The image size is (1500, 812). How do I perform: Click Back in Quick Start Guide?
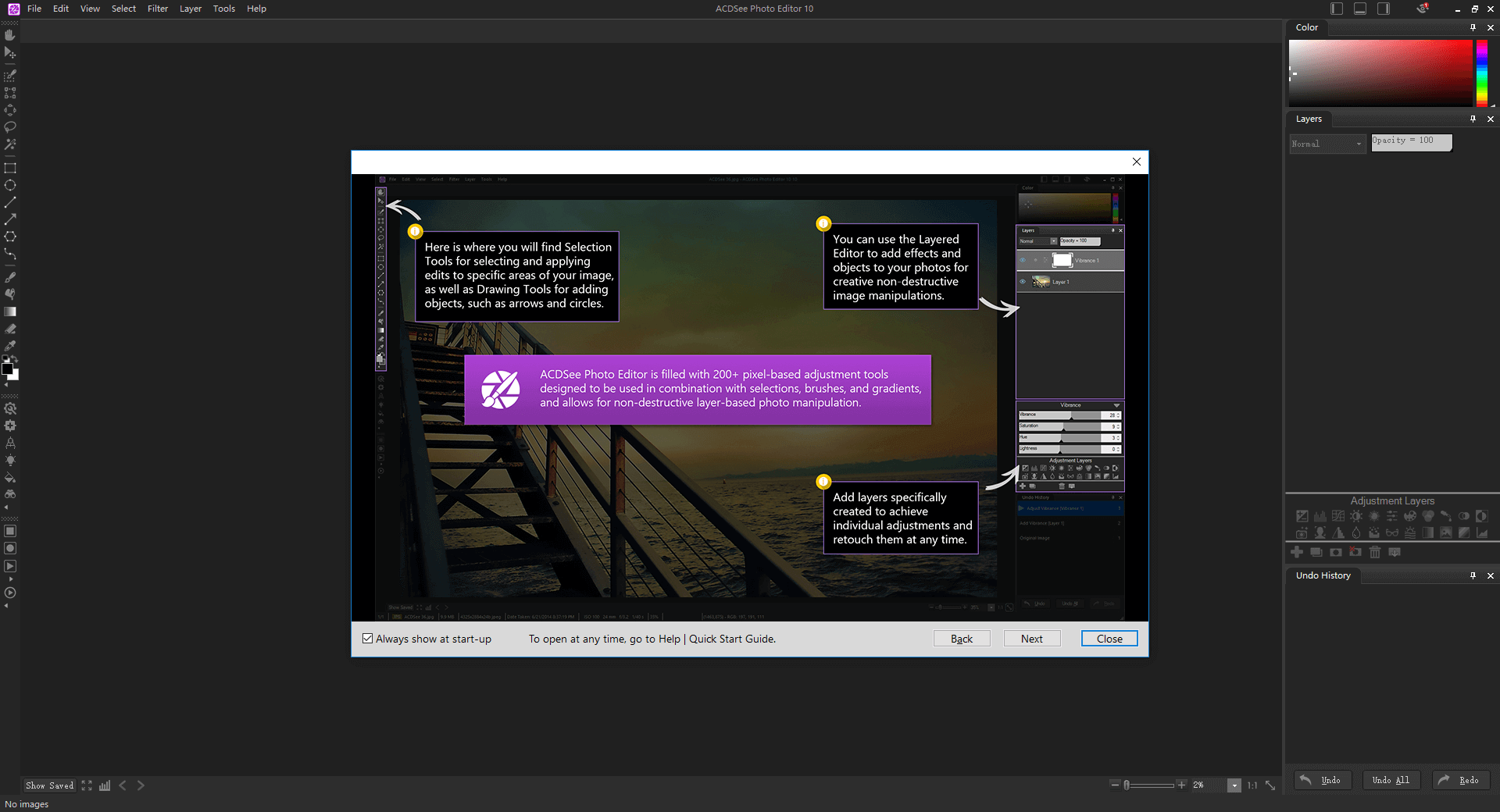[x=962, y=639]
